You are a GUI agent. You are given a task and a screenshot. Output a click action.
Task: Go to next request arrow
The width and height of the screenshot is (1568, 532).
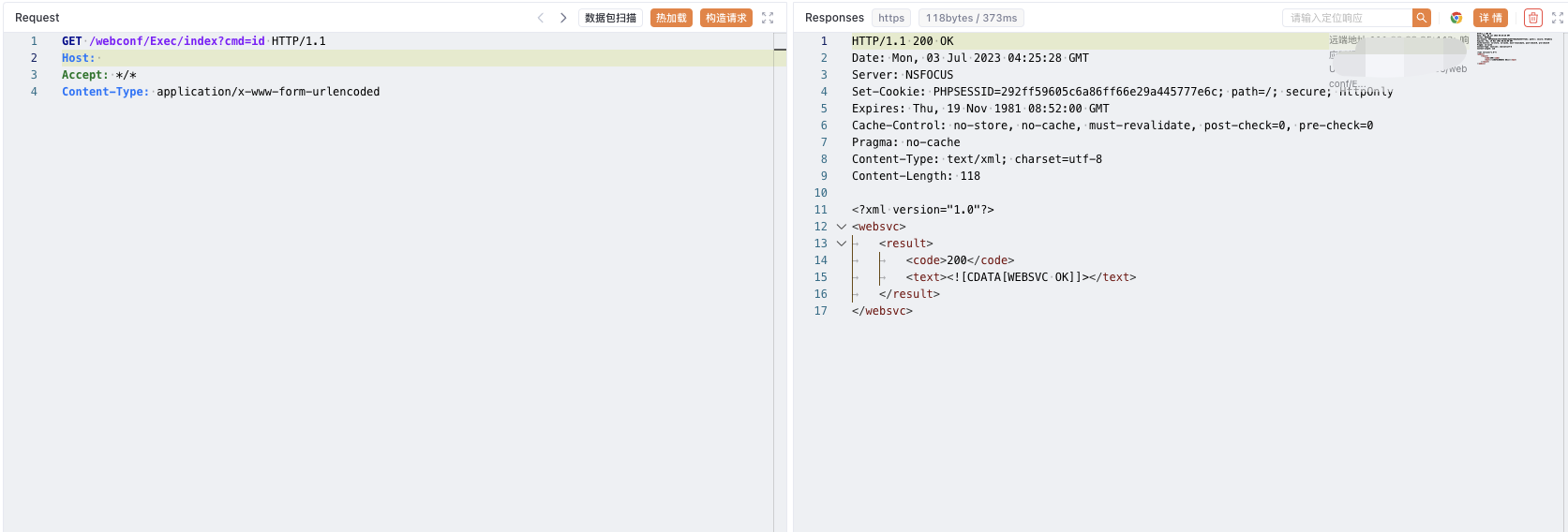point(563,18)
